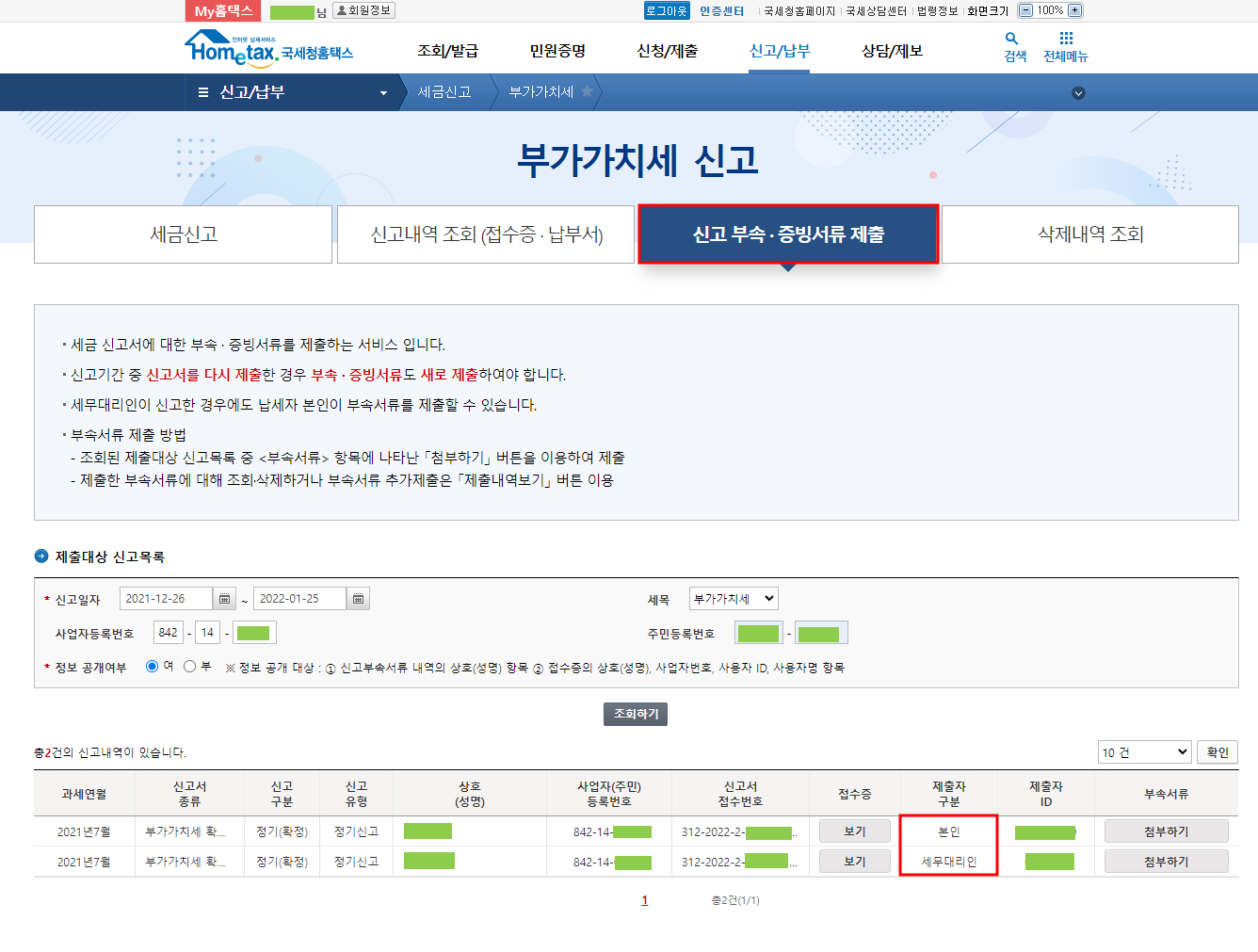Open 회원정보 member info
The image size is (1258, 952).
[363, 10]
